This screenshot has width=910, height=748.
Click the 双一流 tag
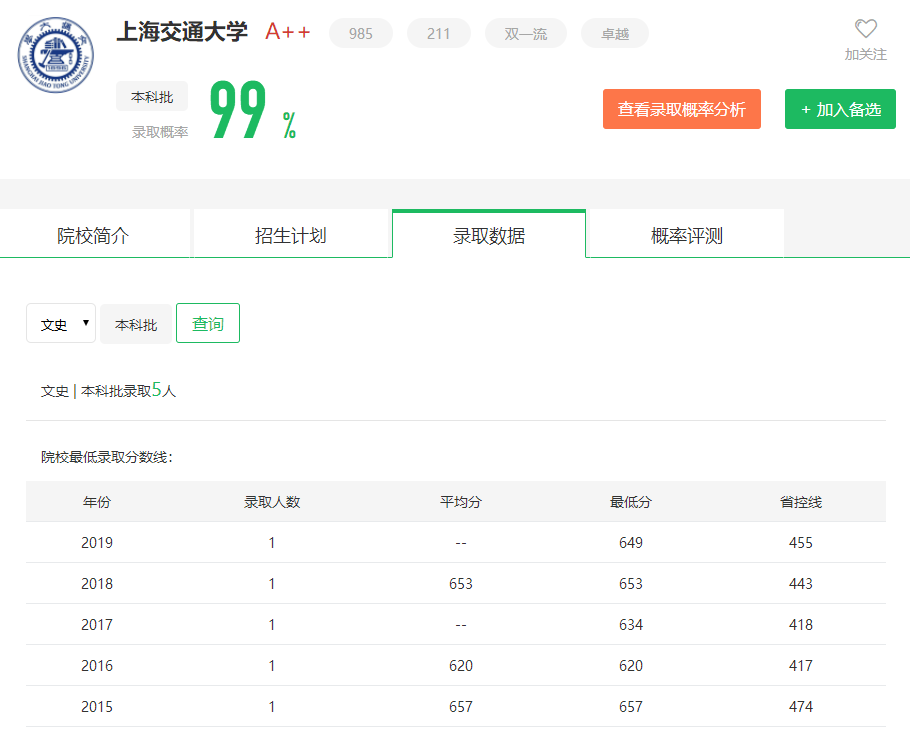(526, 34)
